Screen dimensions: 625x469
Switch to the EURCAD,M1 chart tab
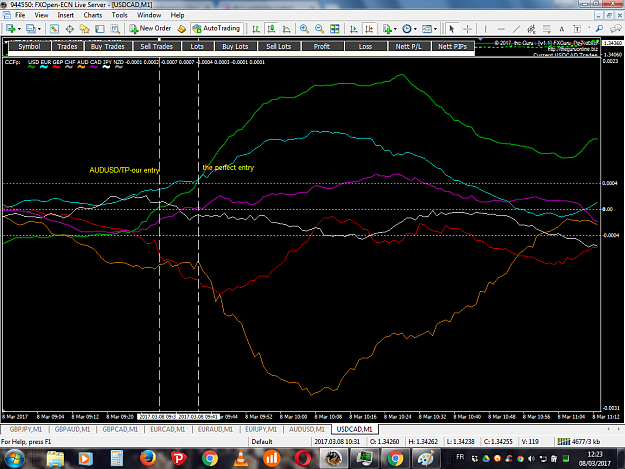pos(167,429)
